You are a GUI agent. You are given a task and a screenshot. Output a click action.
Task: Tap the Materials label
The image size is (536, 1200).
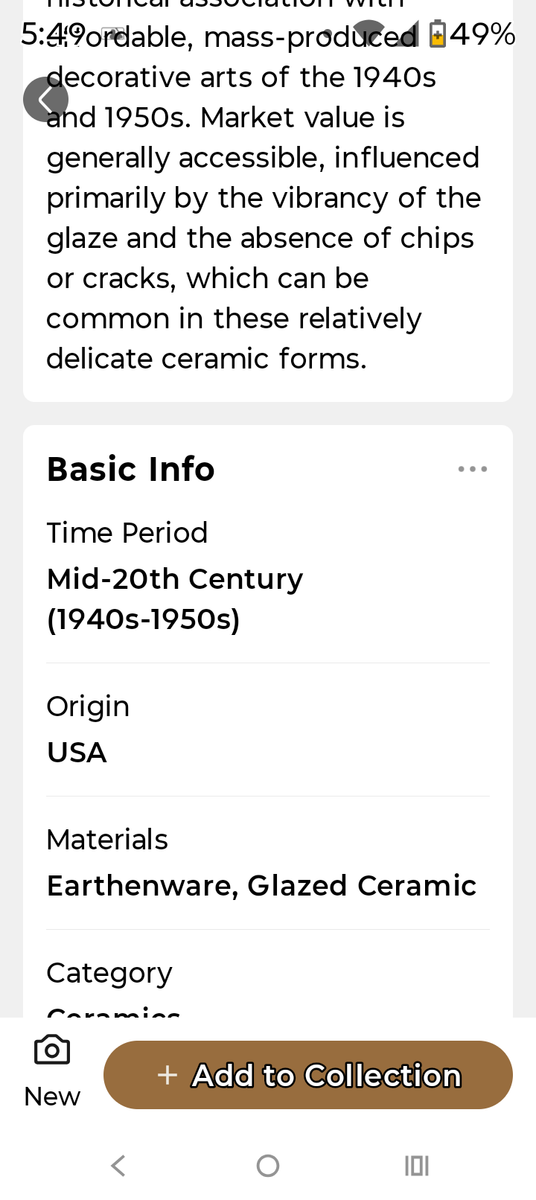107,839
